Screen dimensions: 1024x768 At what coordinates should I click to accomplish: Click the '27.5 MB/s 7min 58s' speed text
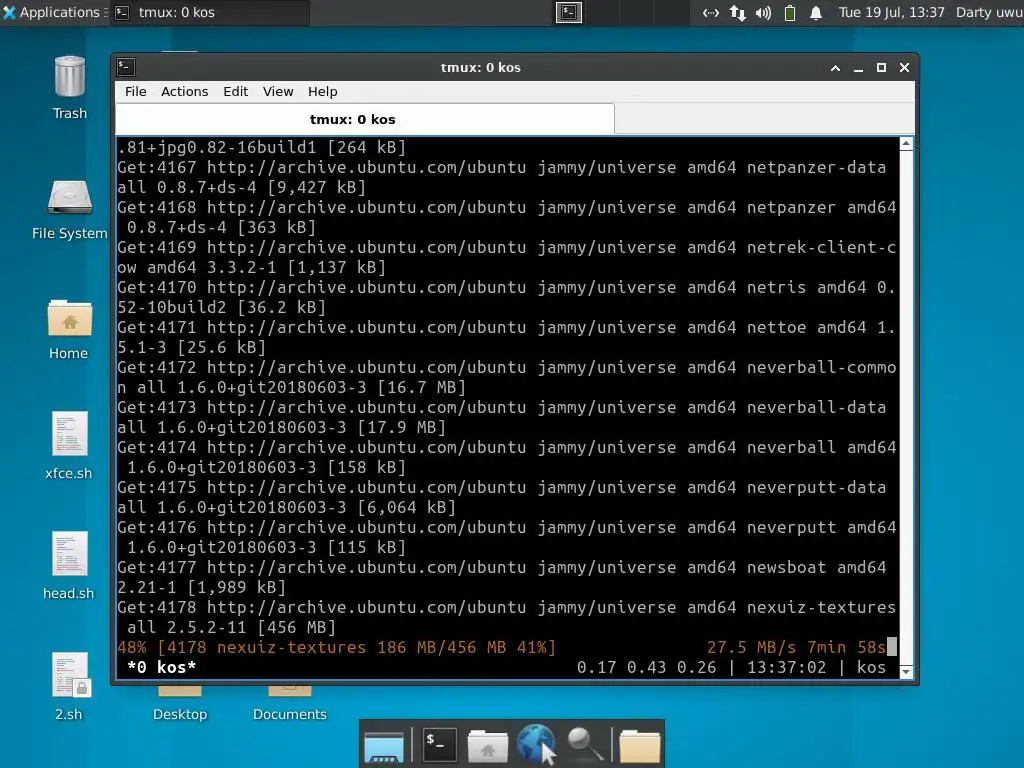(x=796, y=647)
